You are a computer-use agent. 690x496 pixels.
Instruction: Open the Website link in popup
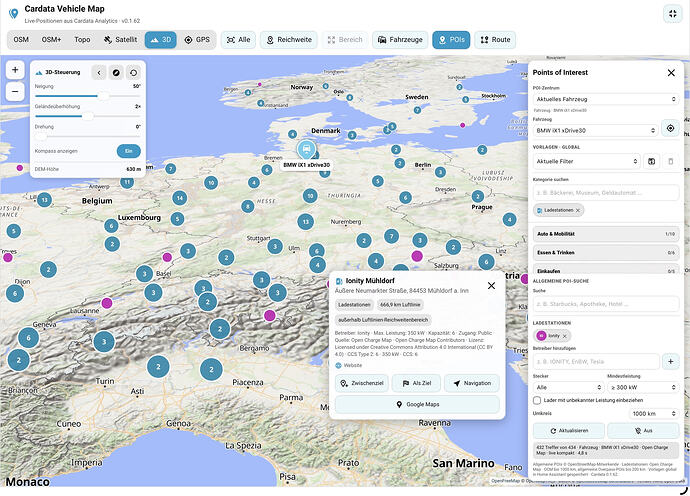[x=349, y=365]
